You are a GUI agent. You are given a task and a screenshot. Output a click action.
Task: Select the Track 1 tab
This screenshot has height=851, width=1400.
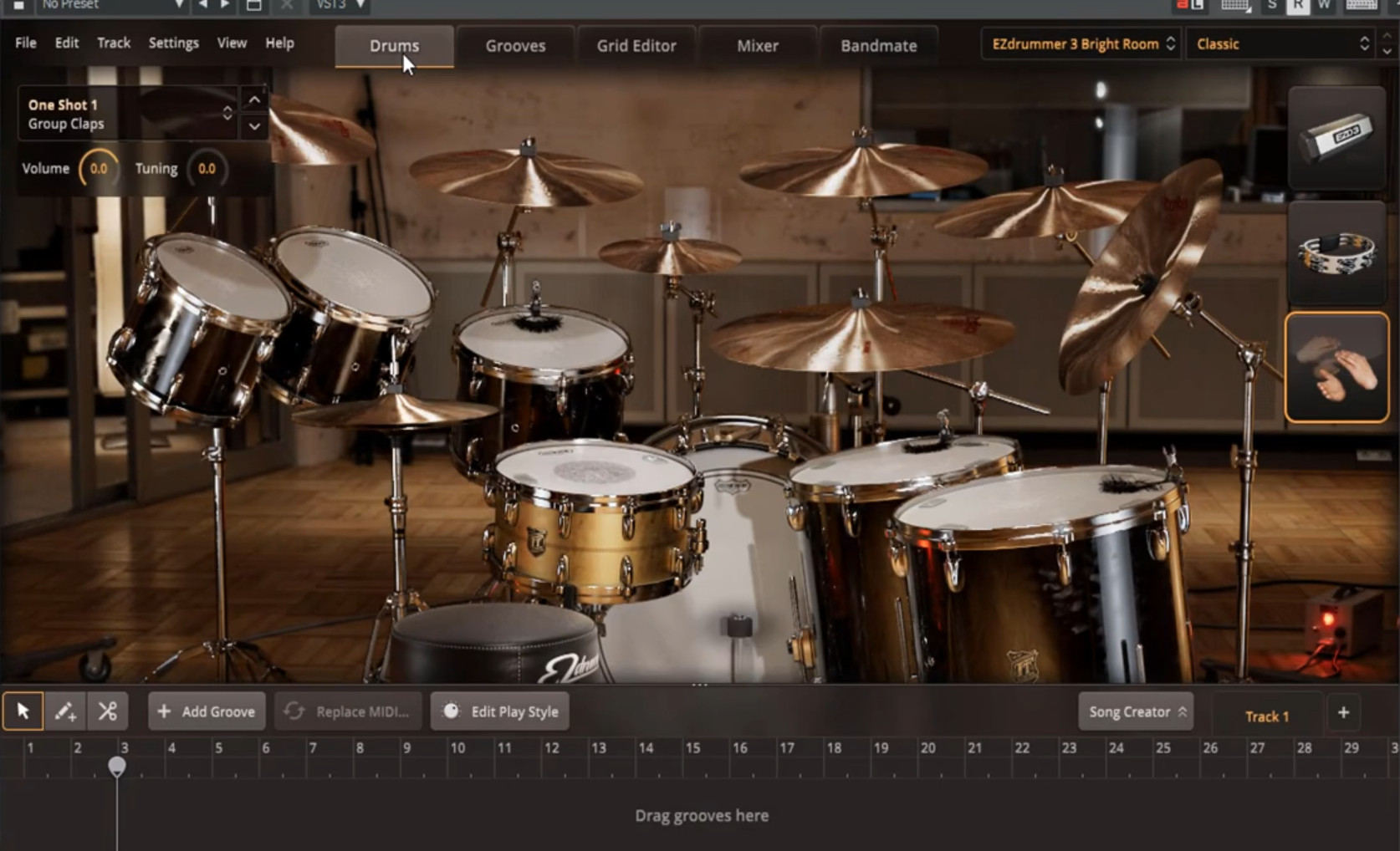(x=1267, y=716)
